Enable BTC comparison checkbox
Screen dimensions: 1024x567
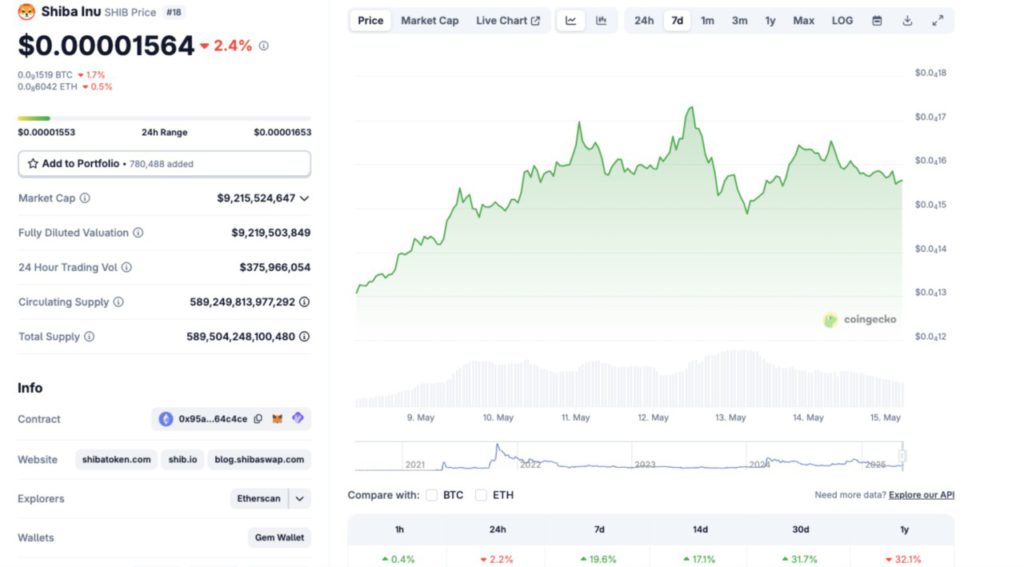click(432, 495)
